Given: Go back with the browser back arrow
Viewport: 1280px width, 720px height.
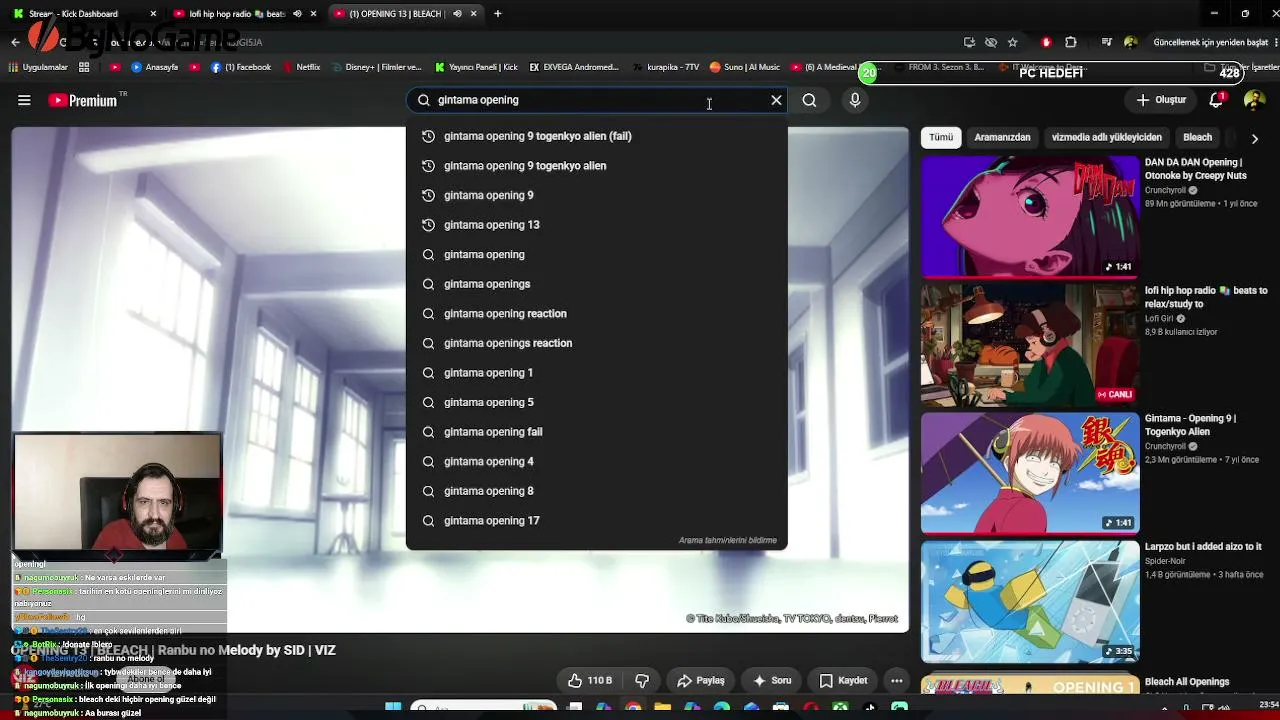Looking at the screenshot, I should click(x=15, y=42).
